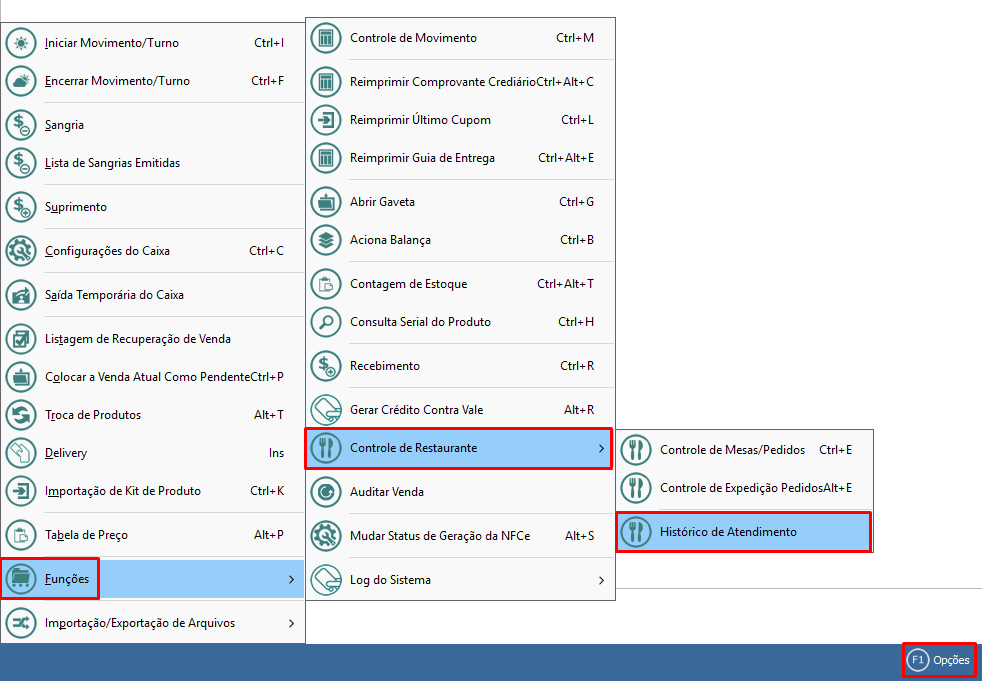
Task: Click the gear icon for Configurações do Caixa
Action: click(21, 252)
